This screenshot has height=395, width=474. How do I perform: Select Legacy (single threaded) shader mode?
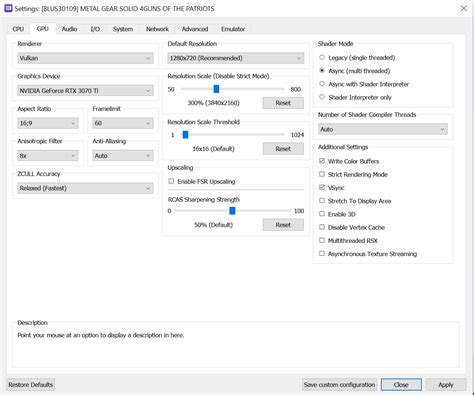pos(357,58)
